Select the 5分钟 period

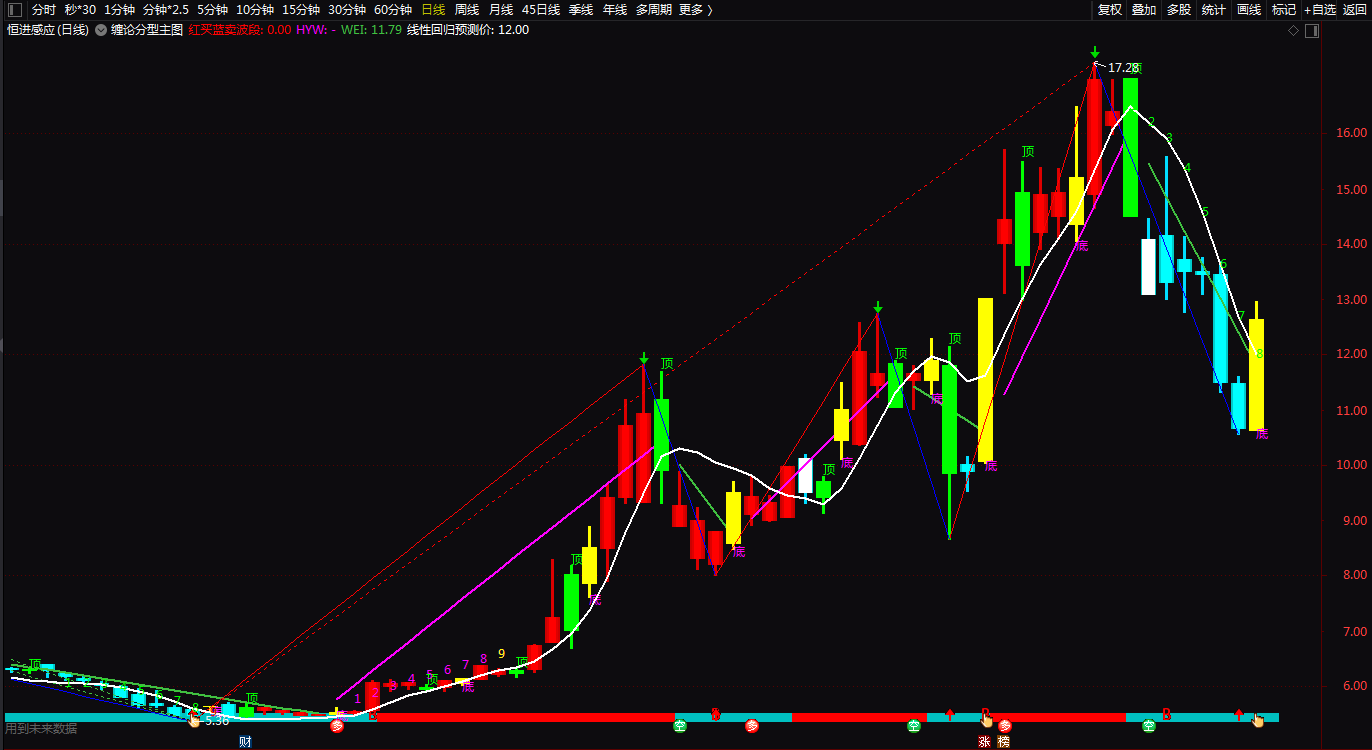(x=213, y=10)
